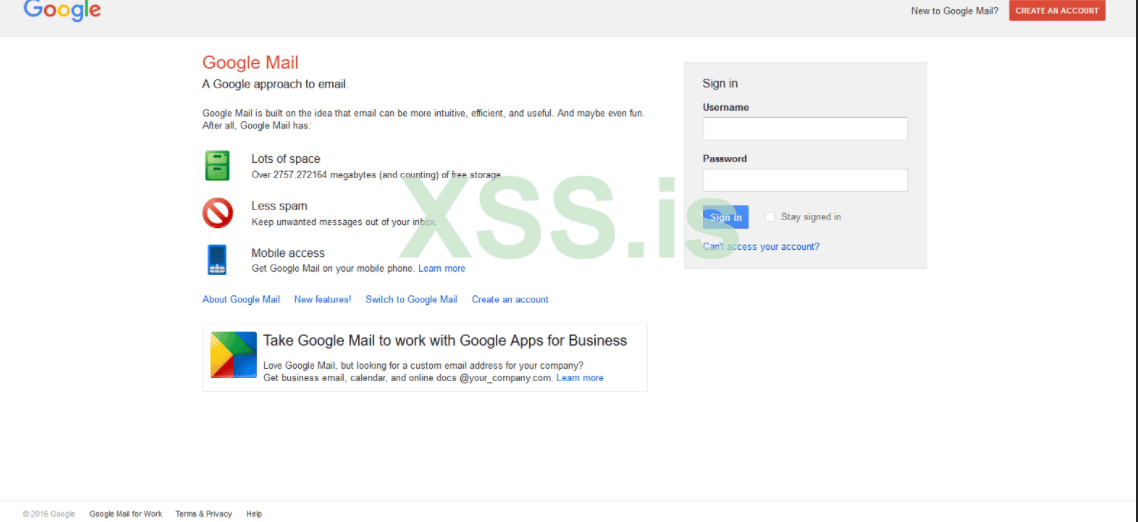Click the blue Sign in button
Image resolution: width=1138 pixels, height=522 pixels.
click(x=726, y=217)
